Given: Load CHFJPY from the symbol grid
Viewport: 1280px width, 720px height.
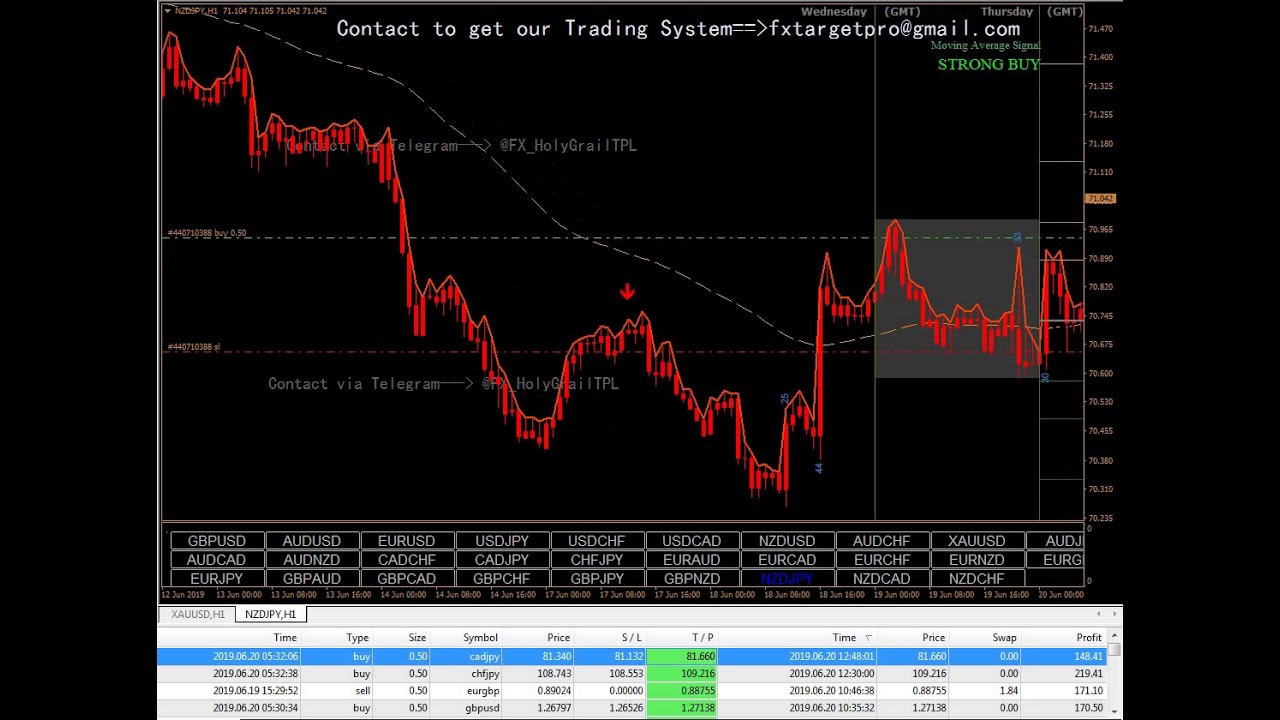Looking at the screenshot, I should tap(596, 560).
